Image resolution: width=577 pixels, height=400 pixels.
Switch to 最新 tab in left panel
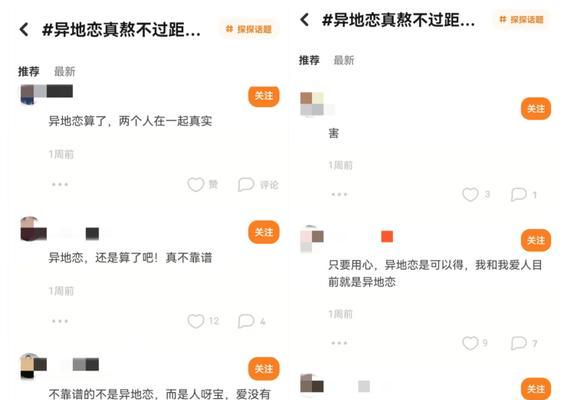[x=65, y=71]
